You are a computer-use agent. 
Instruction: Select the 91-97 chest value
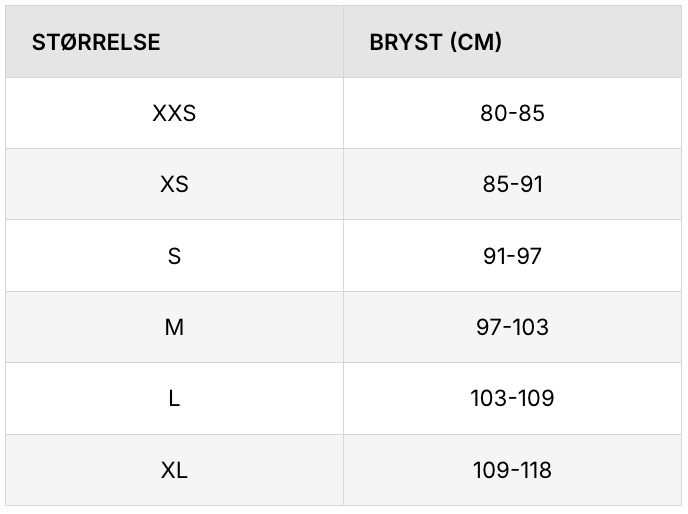(x=512, y=256)
